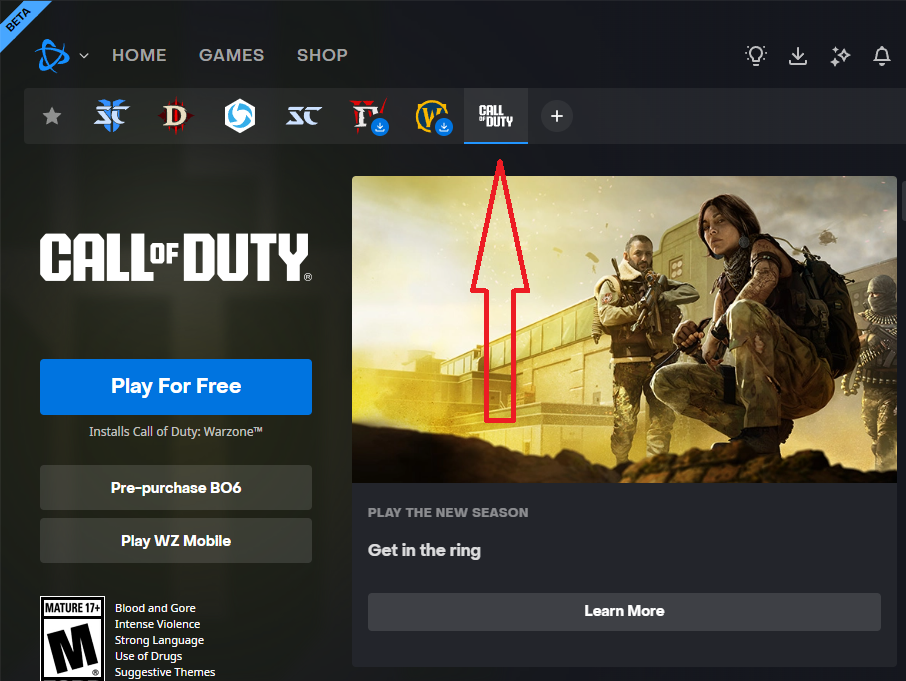Click 'Installs Call of Duty: Warzone' text
The image size is (906, 681).
176,431
